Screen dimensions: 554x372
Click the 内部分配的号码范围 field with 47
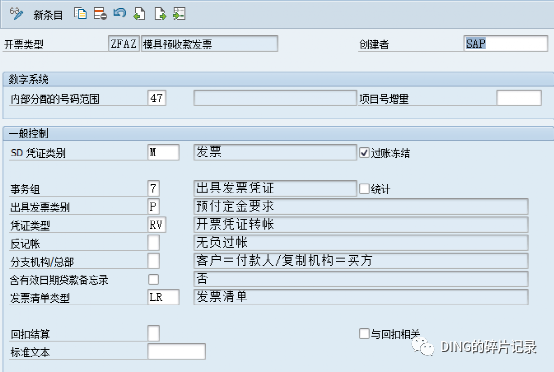coord(157,98)
